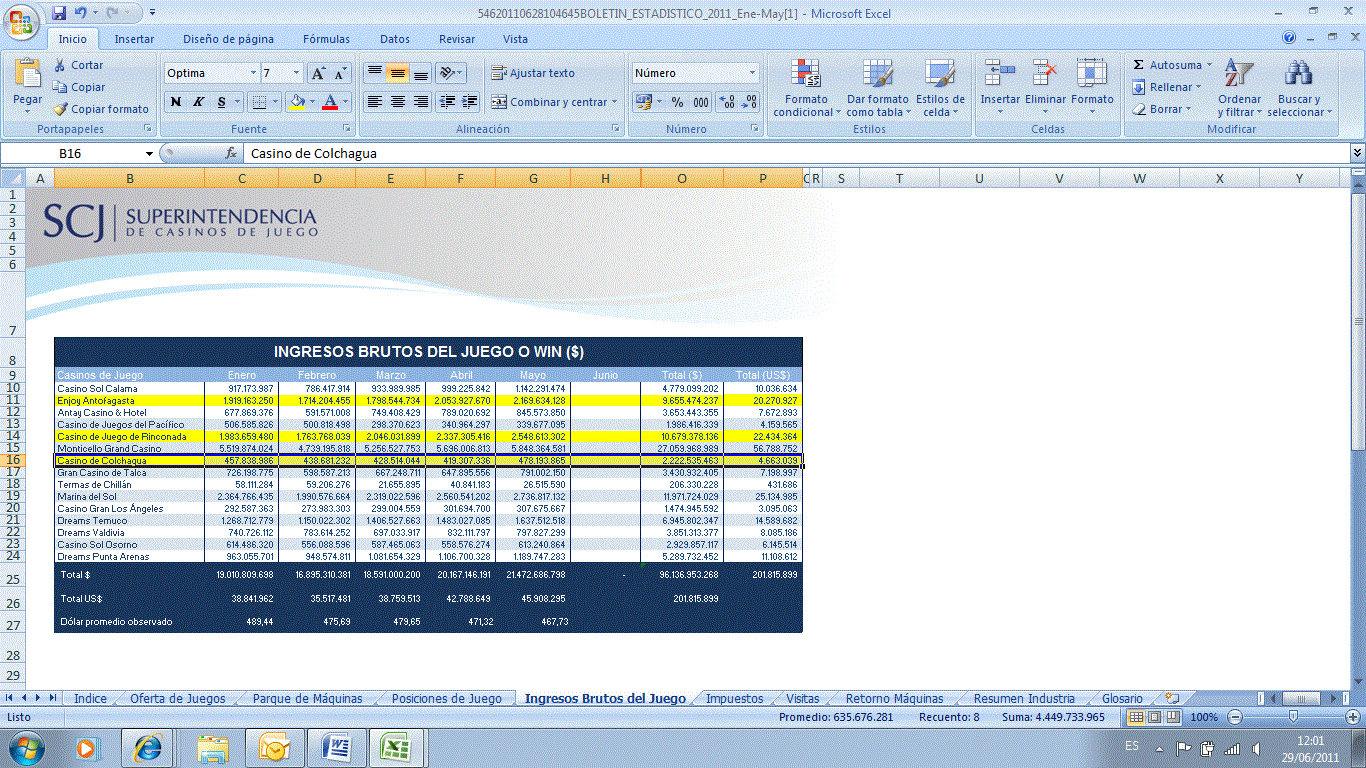Switch to the Datos ribbon tab
1366x768 pixels.
[x=395, y=39]
